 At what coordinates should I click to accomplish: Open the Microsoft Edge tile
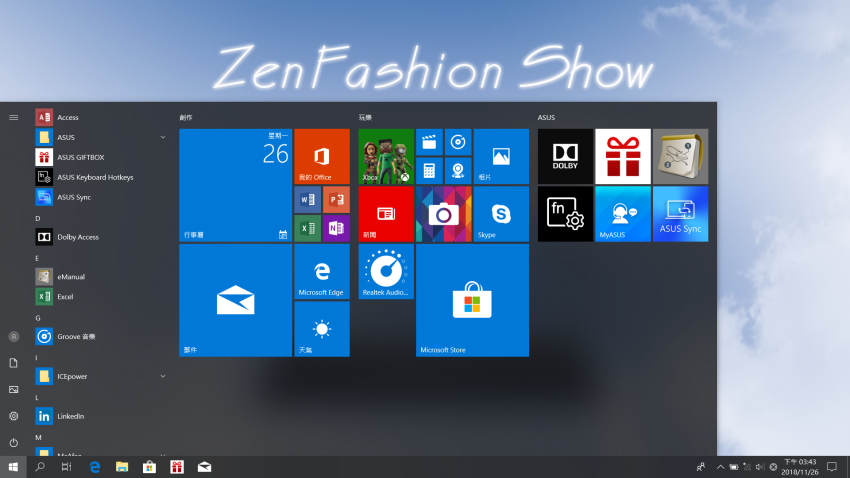pos(322,272)
